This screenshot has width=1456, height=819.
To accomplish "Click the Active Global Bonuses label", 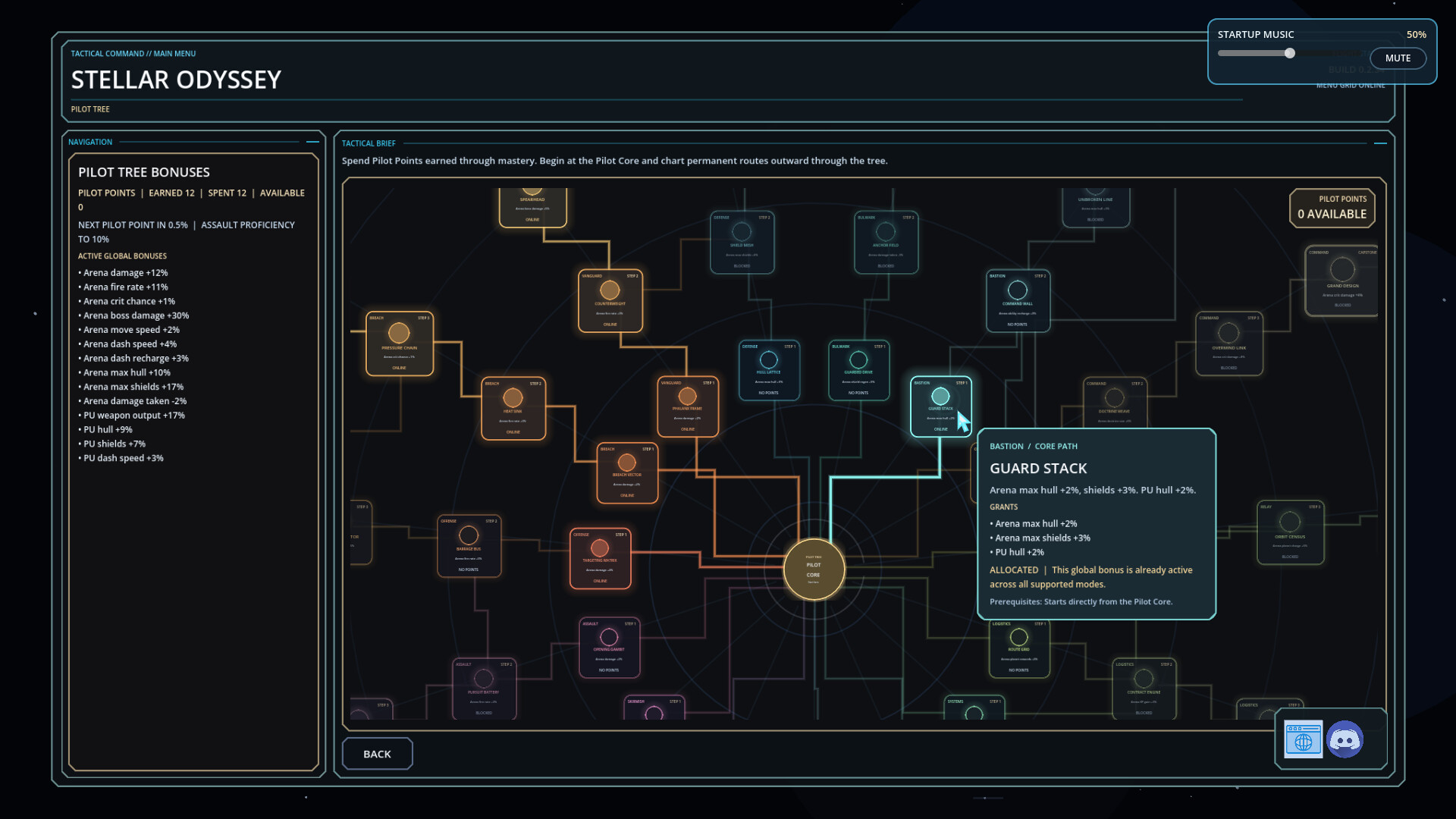I will 122,256.
